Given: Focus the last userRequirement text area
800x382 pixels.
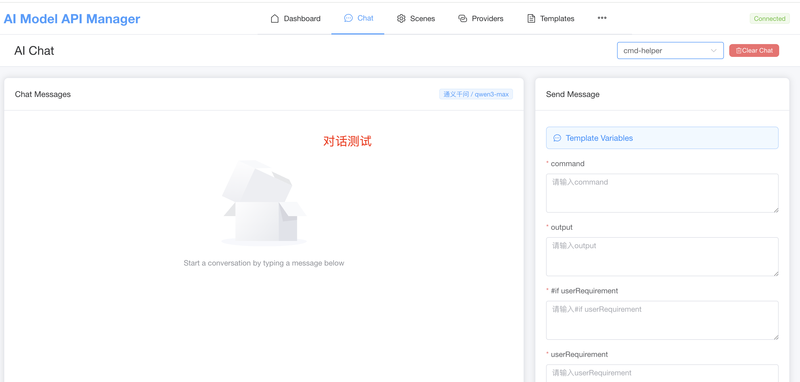Looking at the screenshot, I should tap(662, 373).
